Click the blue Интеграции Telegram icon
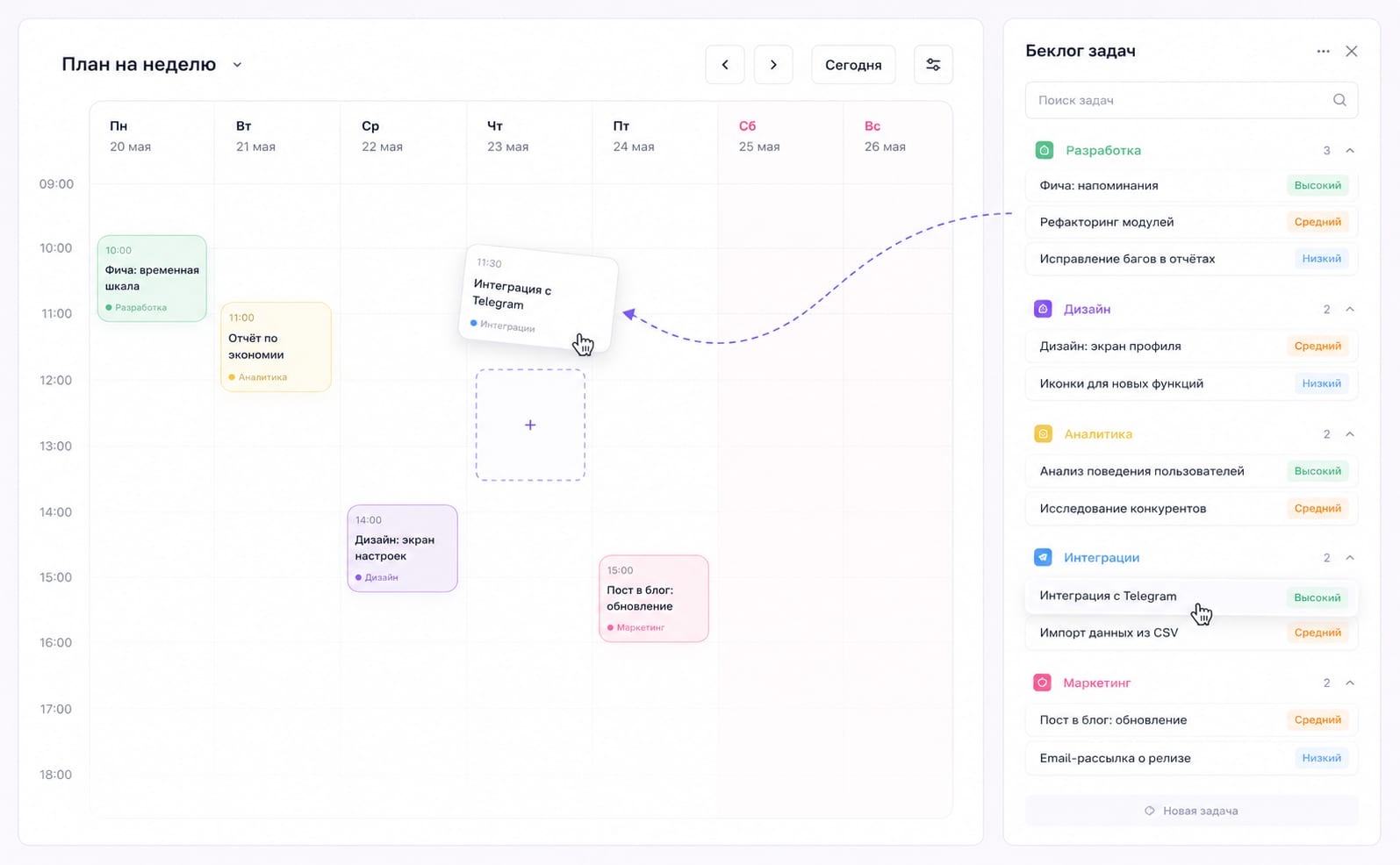The width and height of the screenshot is (1400, 865). click(1043, 557)
